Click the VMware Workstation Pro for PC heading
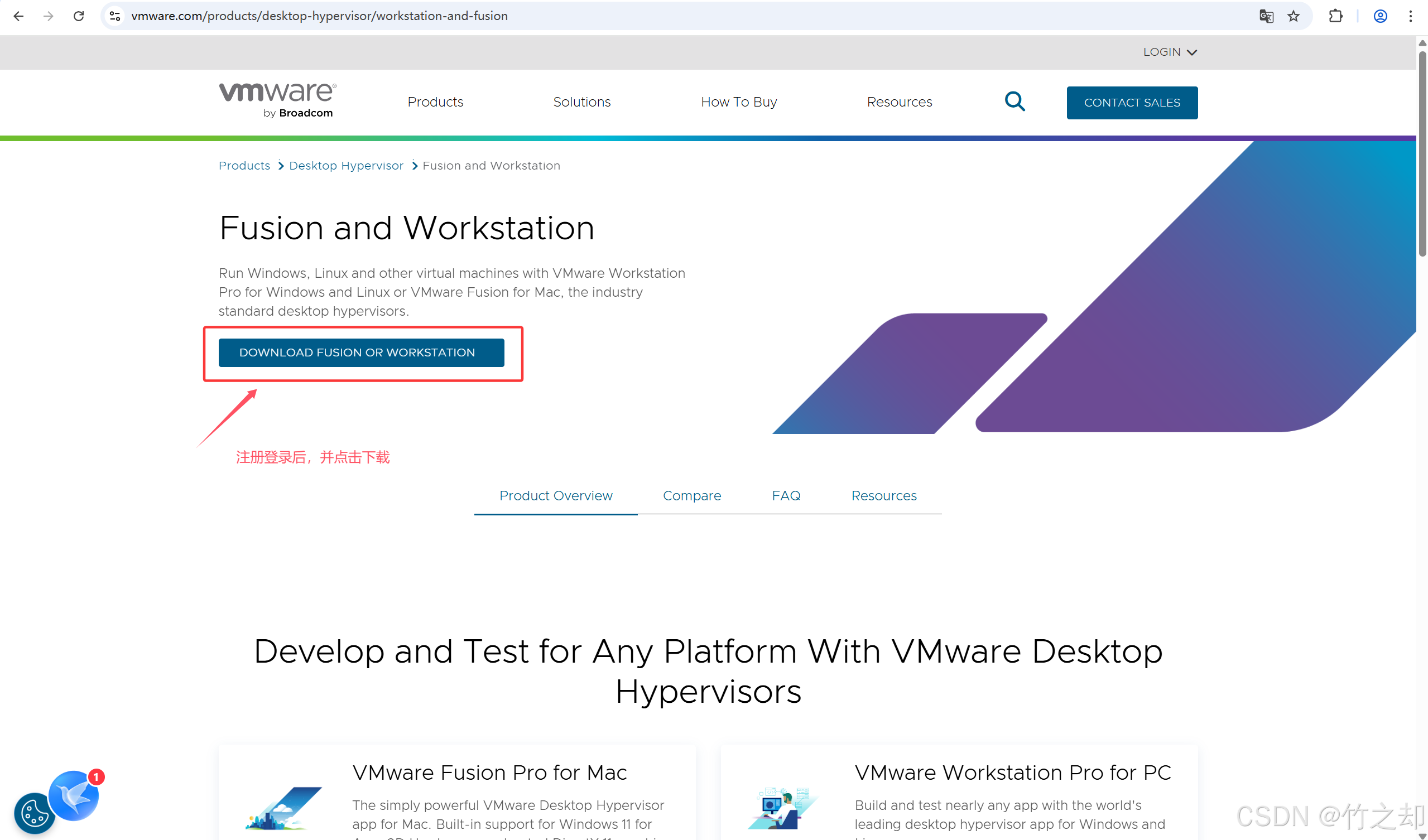The image size is (1428, 840). [1013, 772]
